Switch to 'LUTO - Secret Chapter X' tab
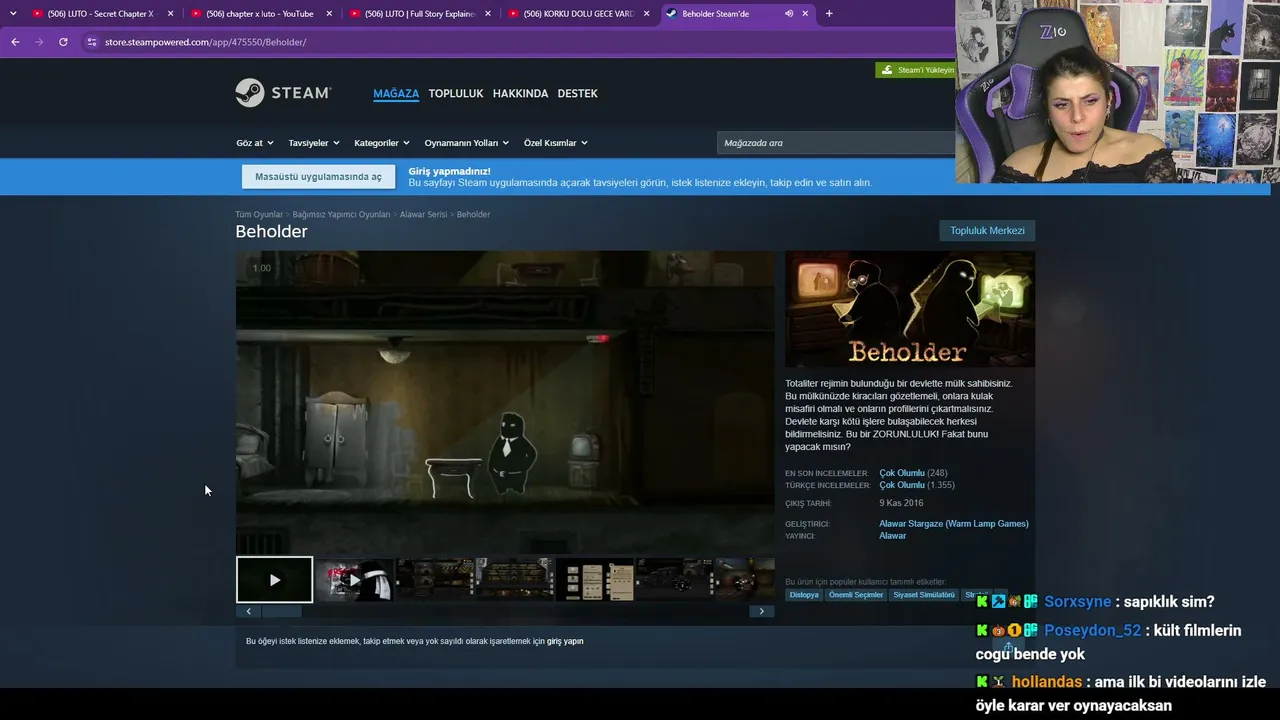This screenshot has width=1280, height=720. 101,14
